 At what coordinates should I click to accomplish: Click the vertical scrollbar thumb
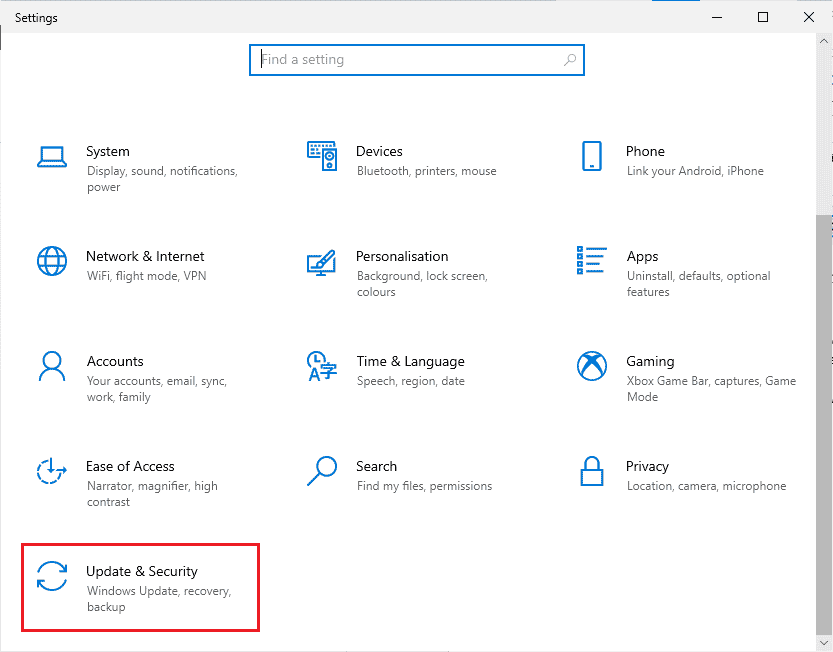pos(824,425)
